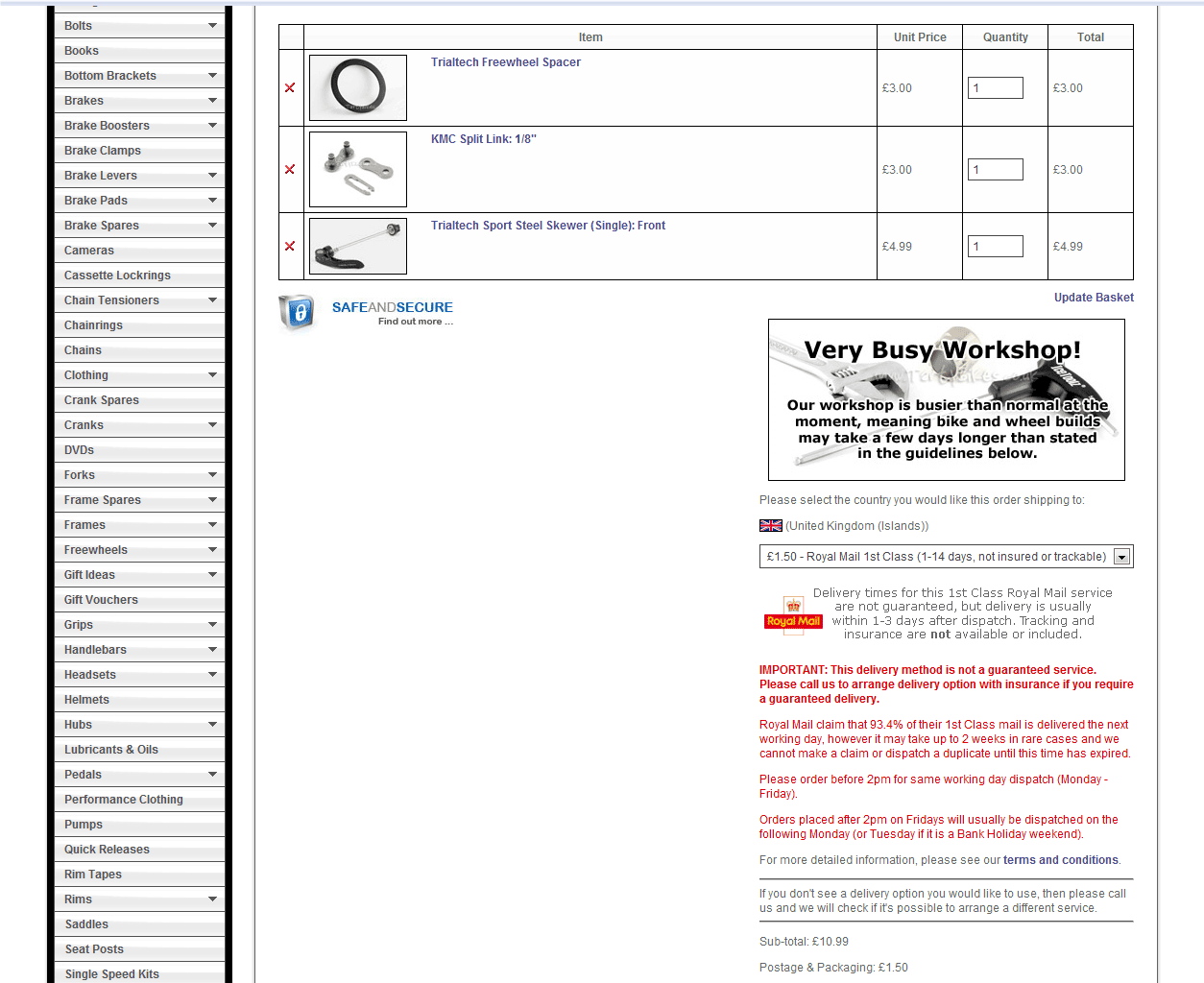Open the DVDs category

(x=140, y=450)
